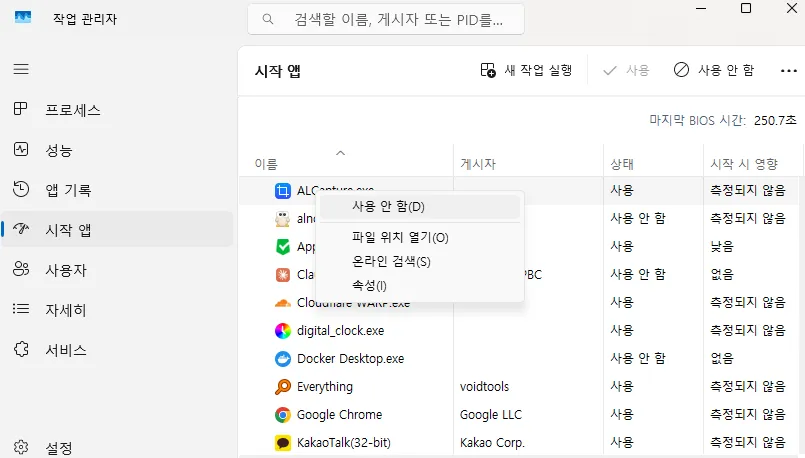Select the Kakao Corp. publisher cell

[x=492, y=443]
